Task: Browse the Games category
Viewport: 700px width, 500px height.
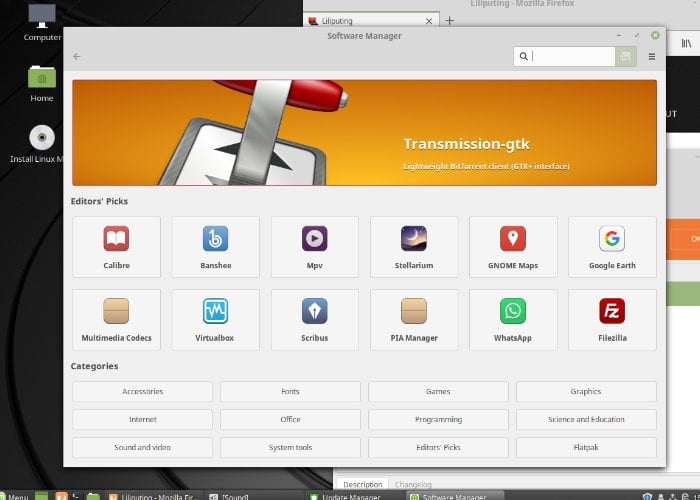Action: pos(438,391)
